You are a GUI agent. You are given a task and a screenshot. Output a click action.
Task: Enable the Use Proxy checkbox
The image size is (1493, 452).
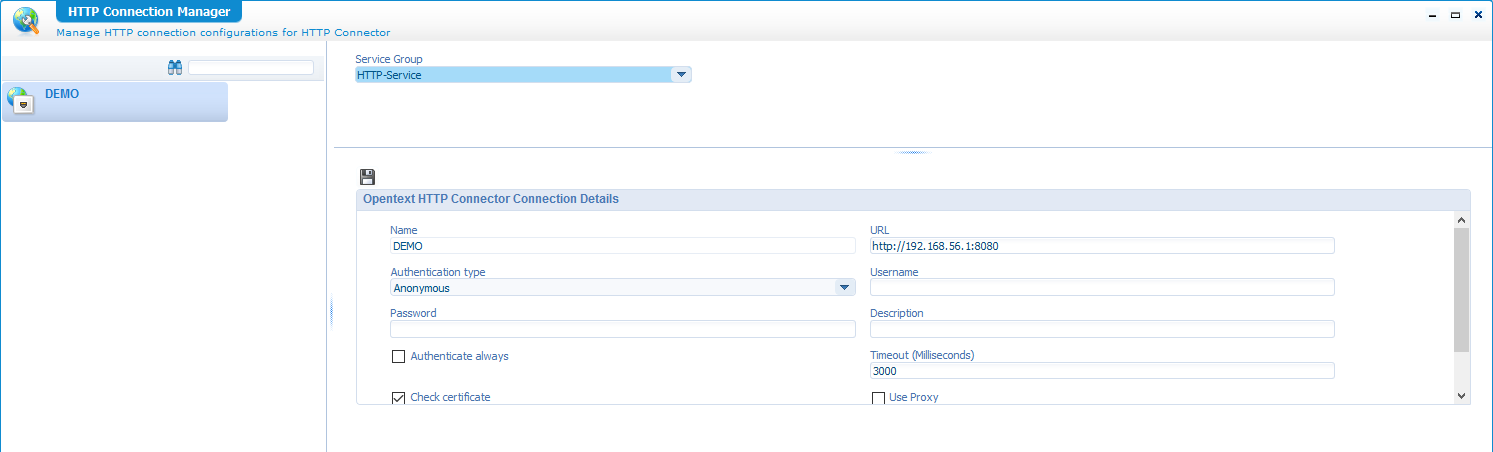click(x=879, y=398)
